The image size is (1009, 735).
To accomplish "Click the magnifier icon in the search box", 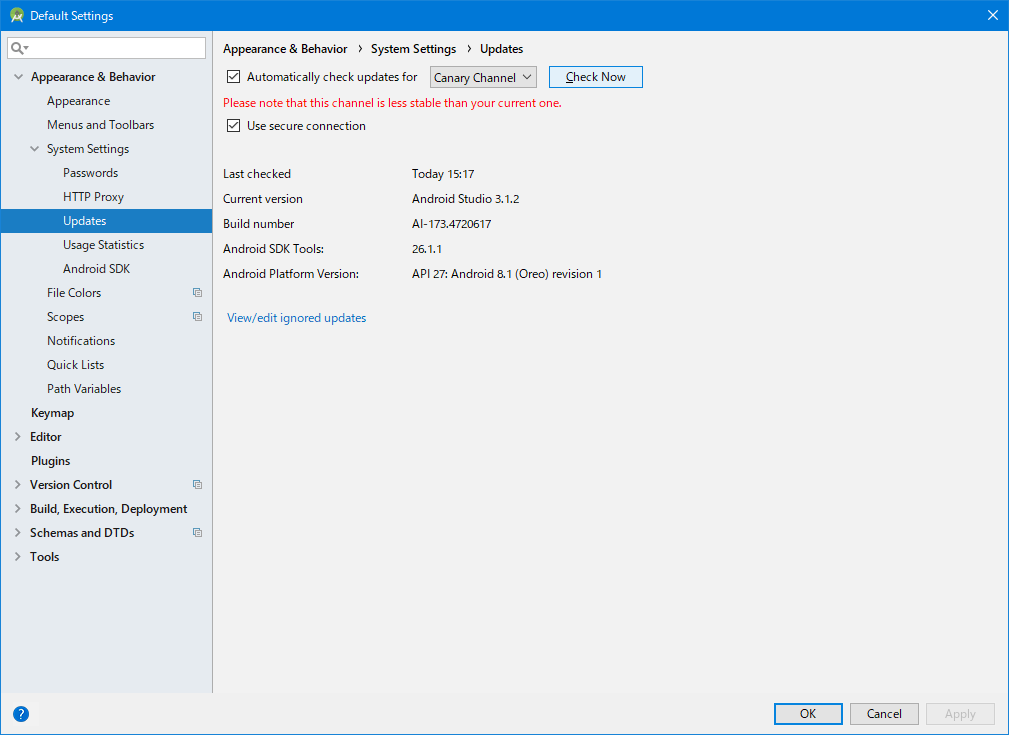I will [17, 47].
